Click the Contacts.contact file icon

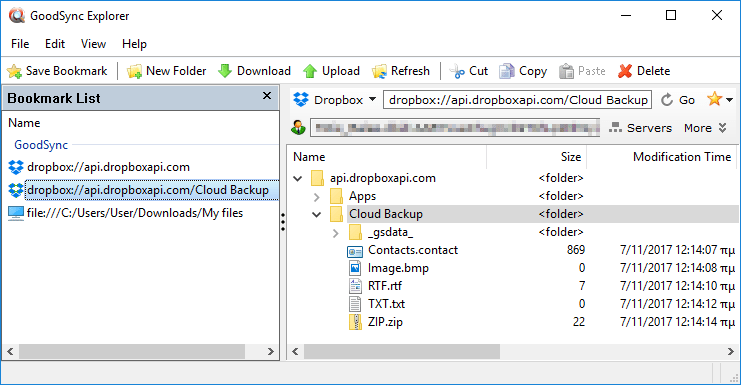click(x=355, y=251)
